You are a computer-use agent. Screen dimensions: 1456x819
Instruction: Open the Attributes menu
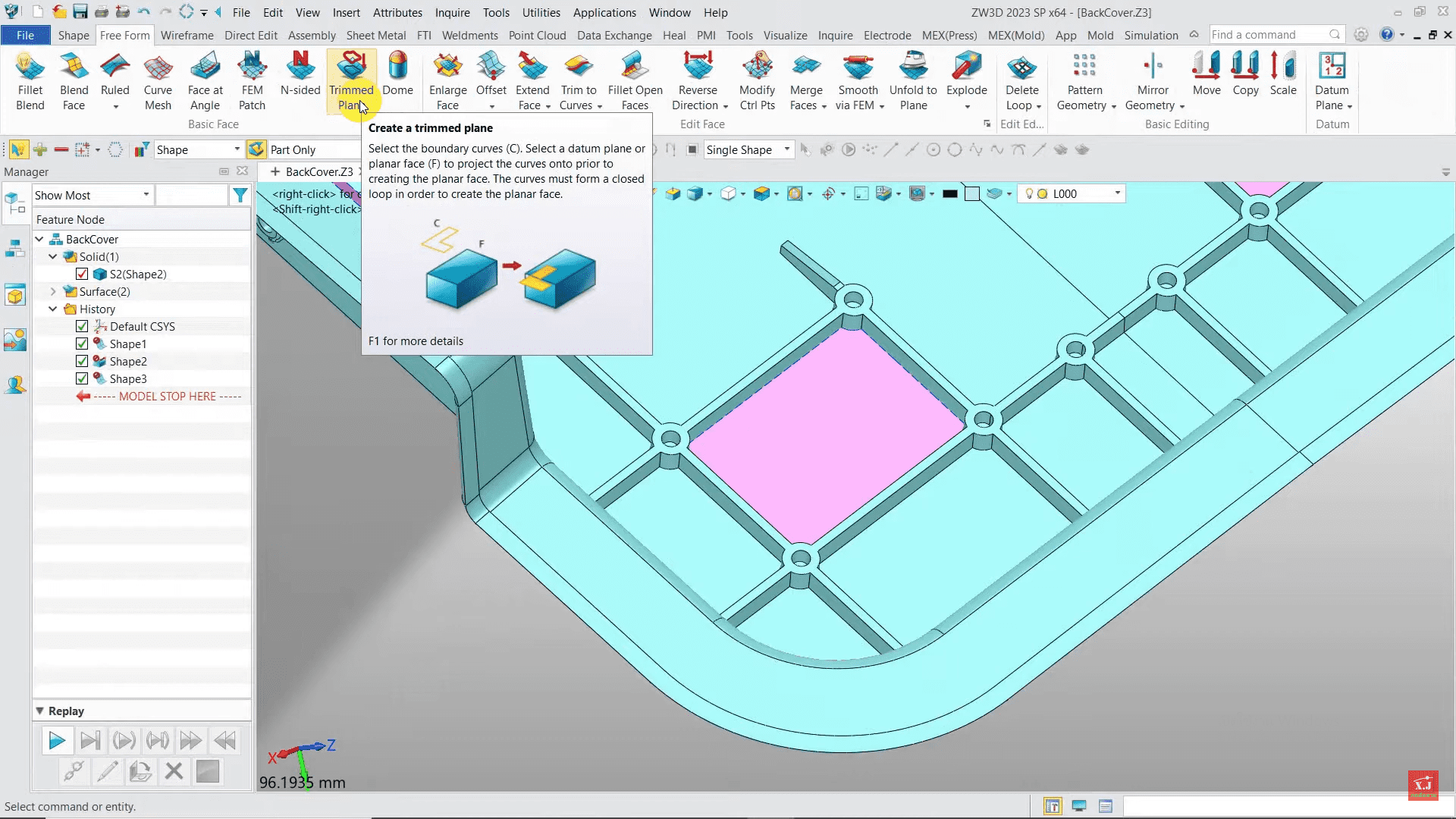(397, 13)
